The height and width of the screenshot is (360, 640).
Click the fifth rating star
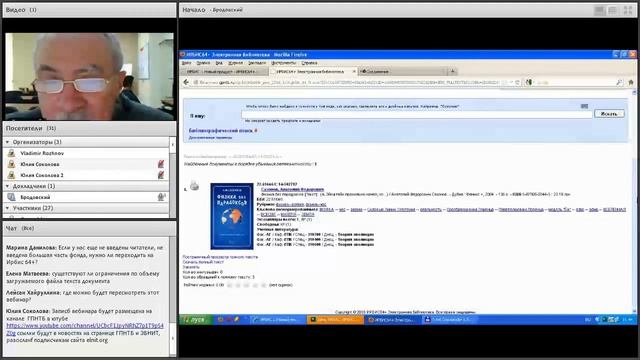[264, 285]
